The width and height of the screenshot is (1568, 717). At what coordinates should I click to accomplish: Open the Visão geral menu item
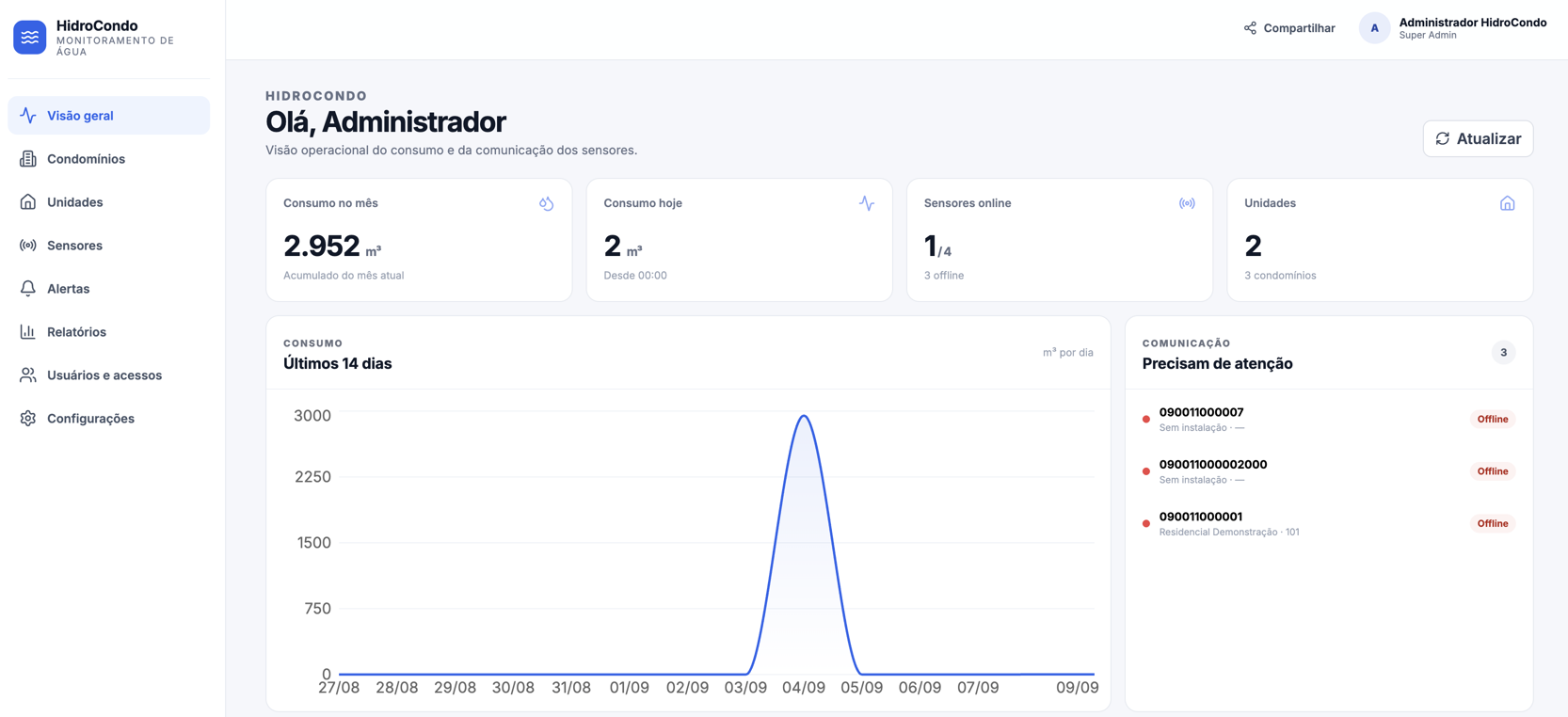pyautogui.click(x=109, y=116)
